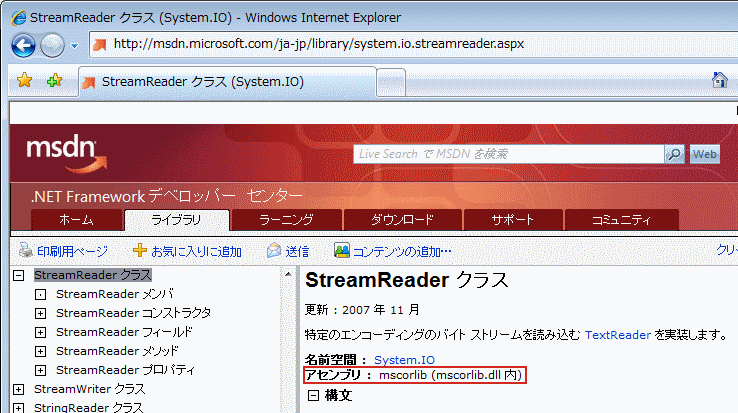Image resolution: width=738 pixels, height=413 pixels.
Task: Click the box icon beside StreamReader メンバ
Action: point(40,295)
